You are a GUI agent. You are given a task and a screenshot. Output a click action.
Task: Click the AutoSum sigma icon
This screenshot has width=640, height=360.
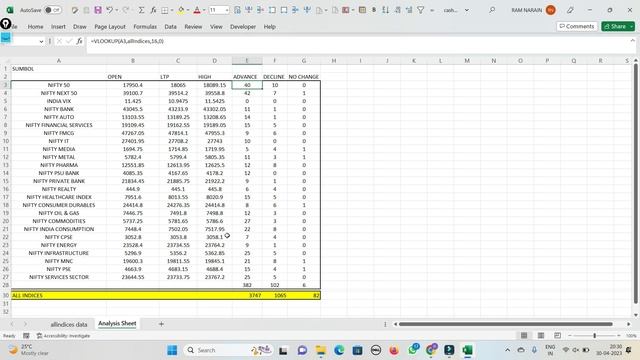click(141, 10)
